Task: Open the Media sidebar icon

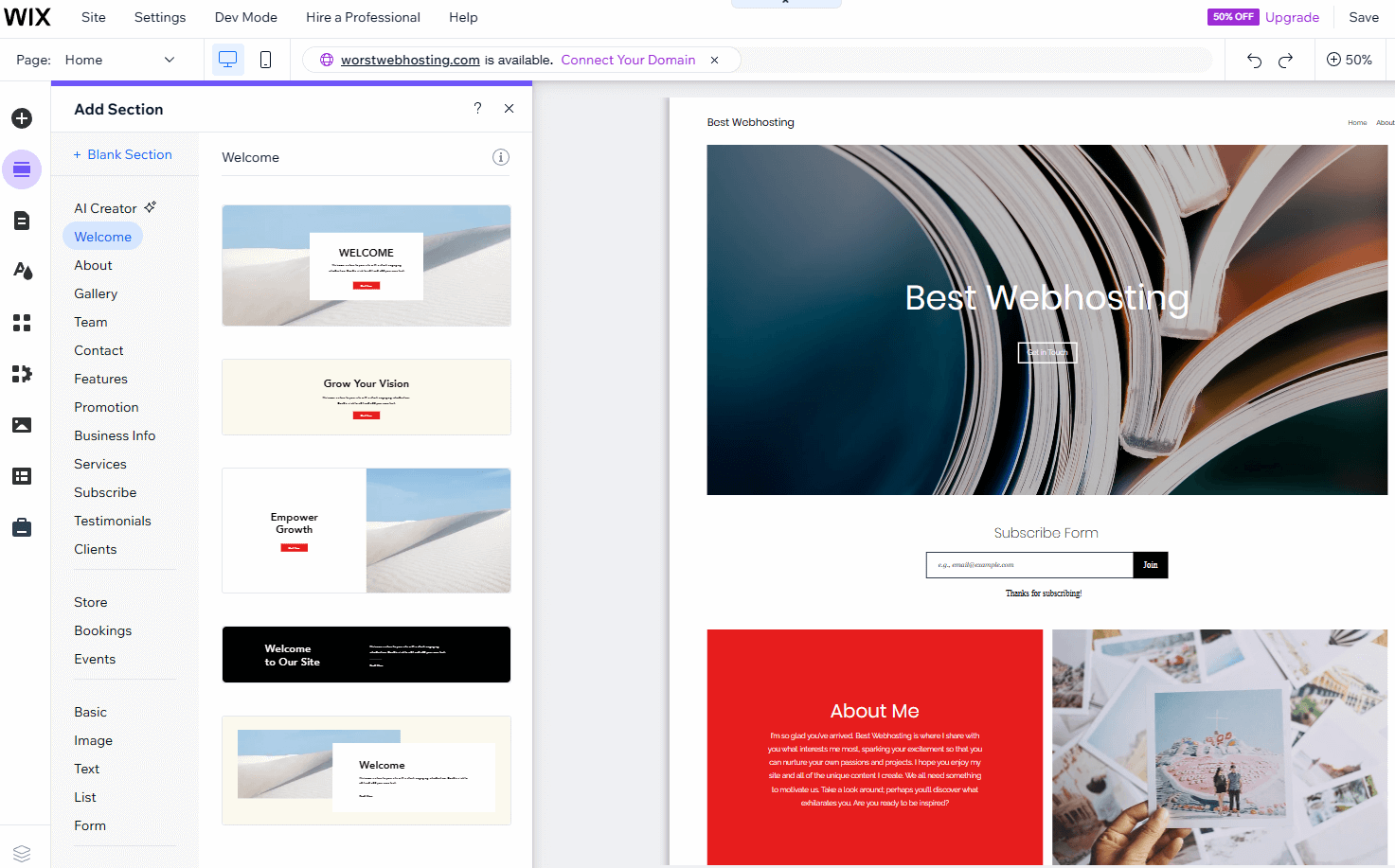Action: 22,425
